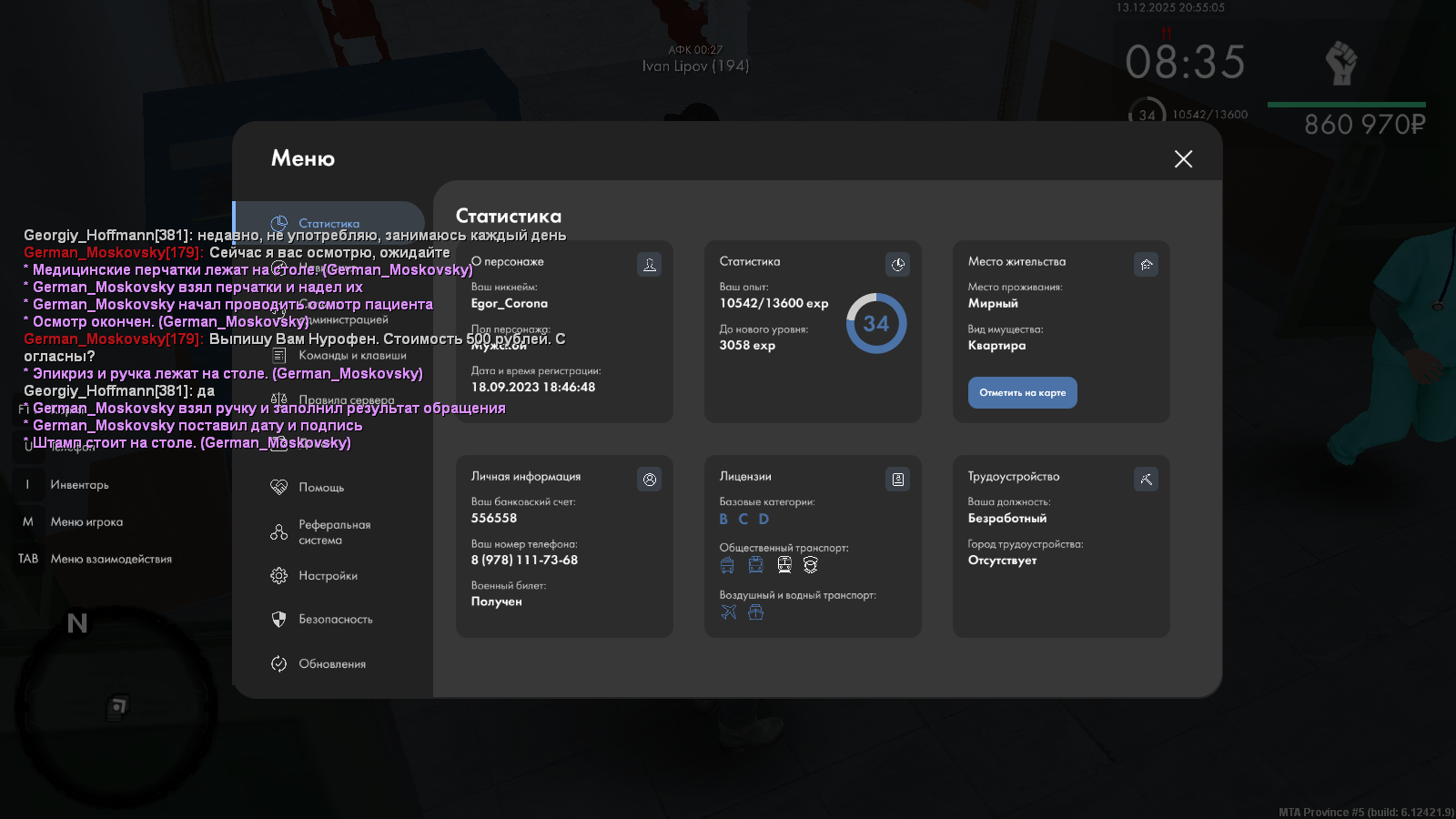Close the Меню window with X
The height and width of the screenshot is (819, 1456).
pos(1183,159)
